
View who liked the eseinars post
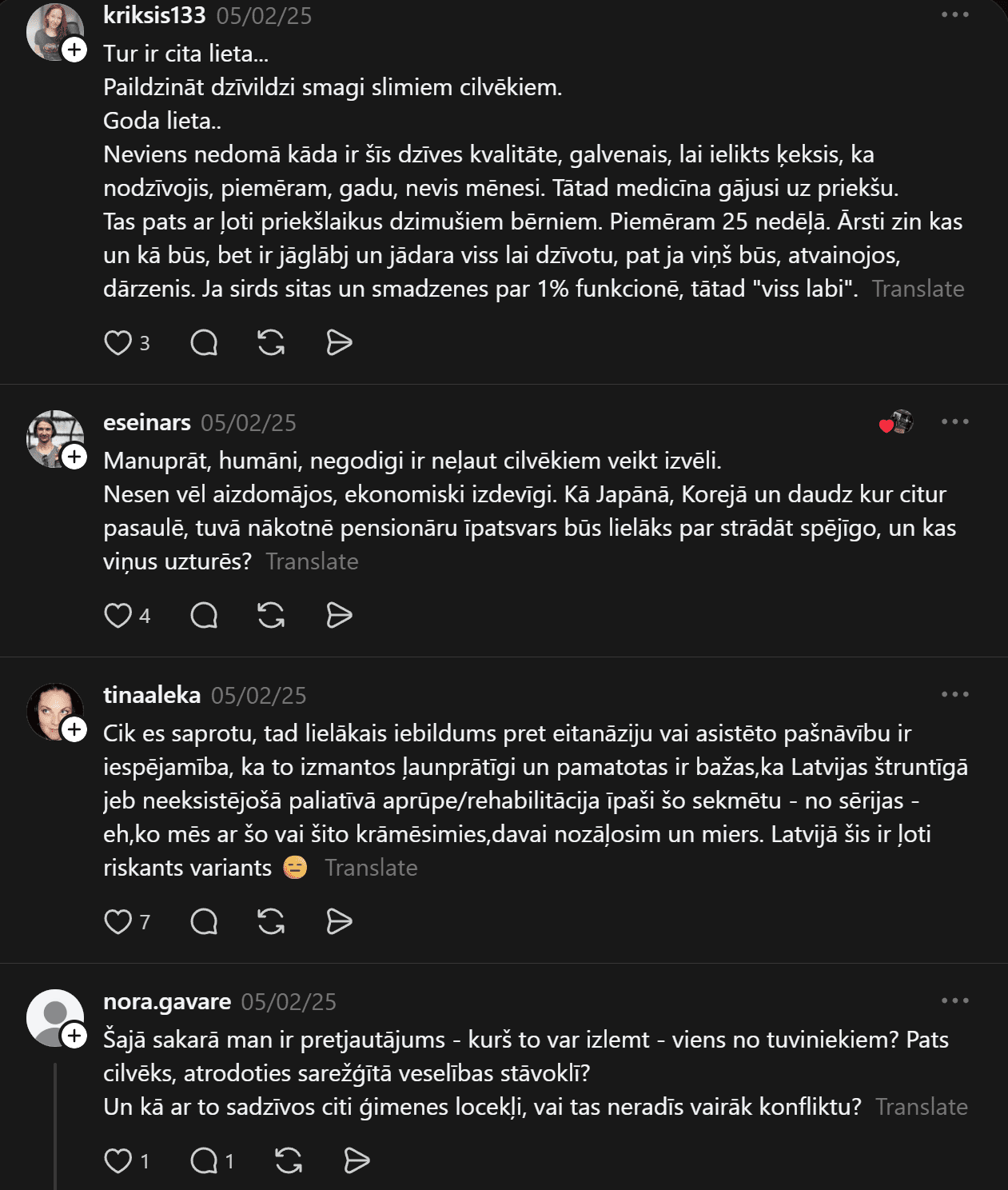point(895,422)
